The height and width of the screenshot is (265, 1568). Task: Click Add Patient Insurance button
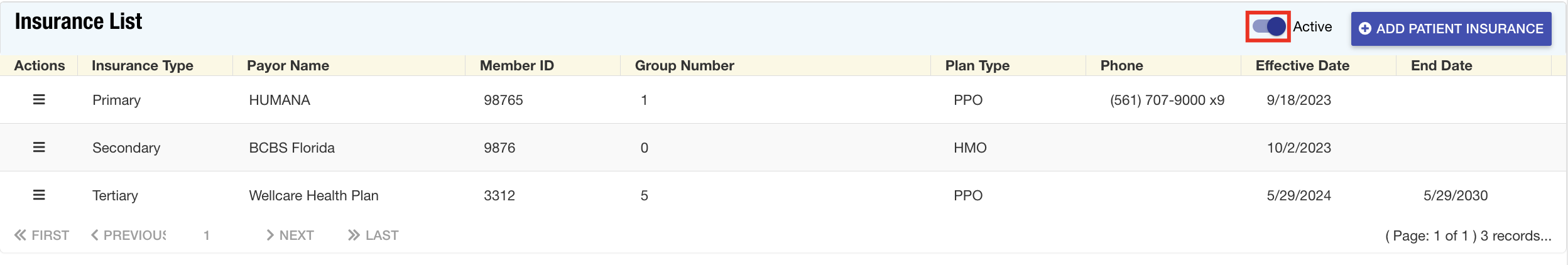click(1451, 29)
